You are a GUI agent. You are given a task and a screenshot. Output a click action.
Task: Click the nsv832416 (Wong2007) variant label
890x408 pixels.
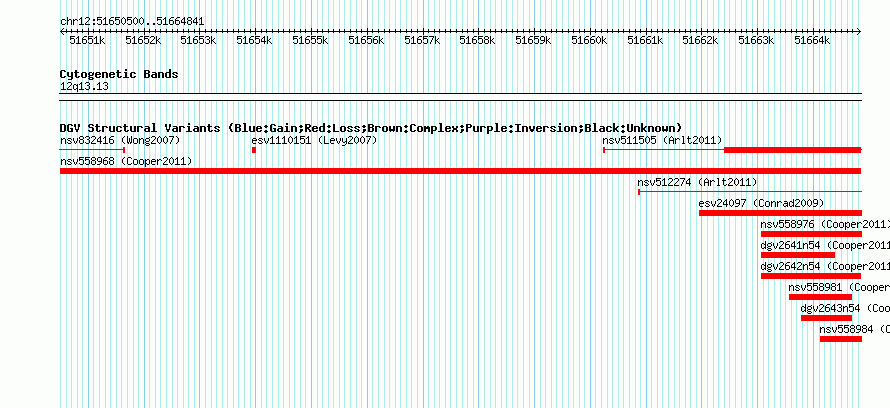point(120,140)
